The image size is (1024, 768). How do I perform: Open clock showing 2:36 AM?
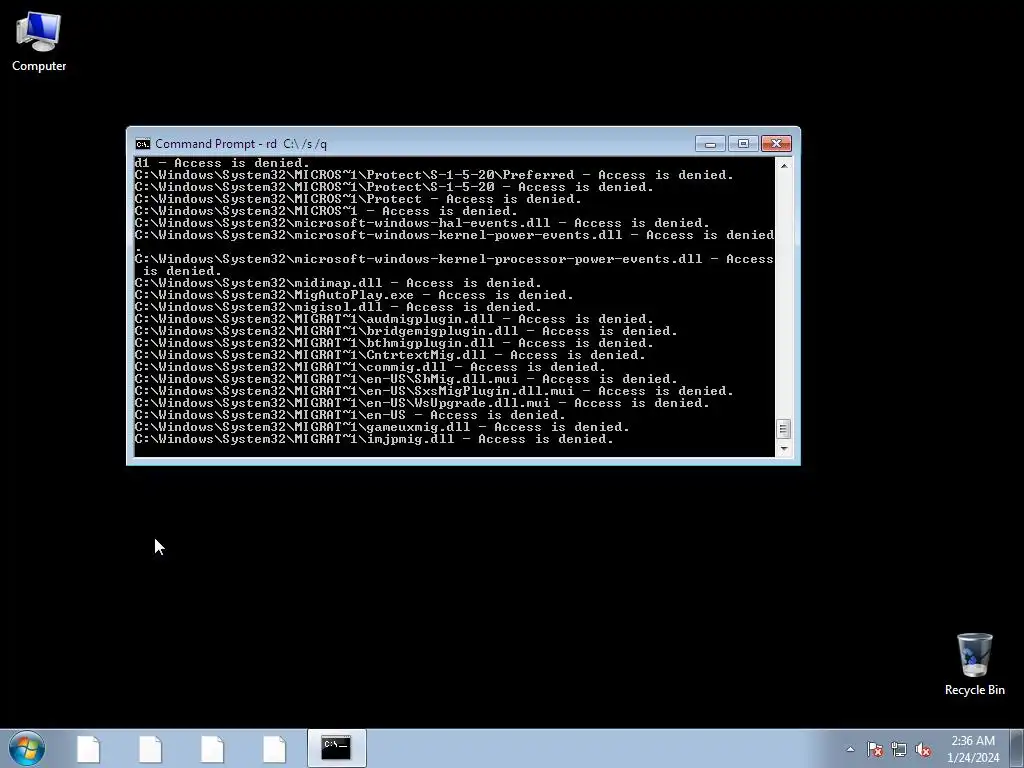point(973,749)
